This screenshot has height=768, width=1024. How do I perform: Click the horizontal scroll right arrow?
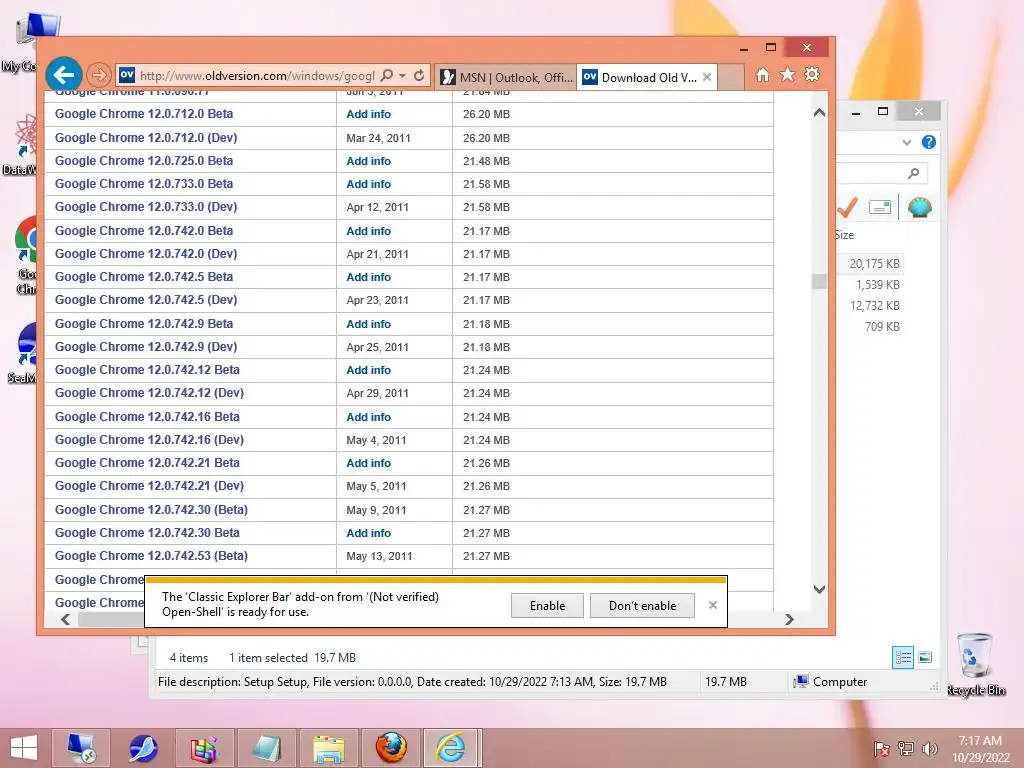pos(789,619)
